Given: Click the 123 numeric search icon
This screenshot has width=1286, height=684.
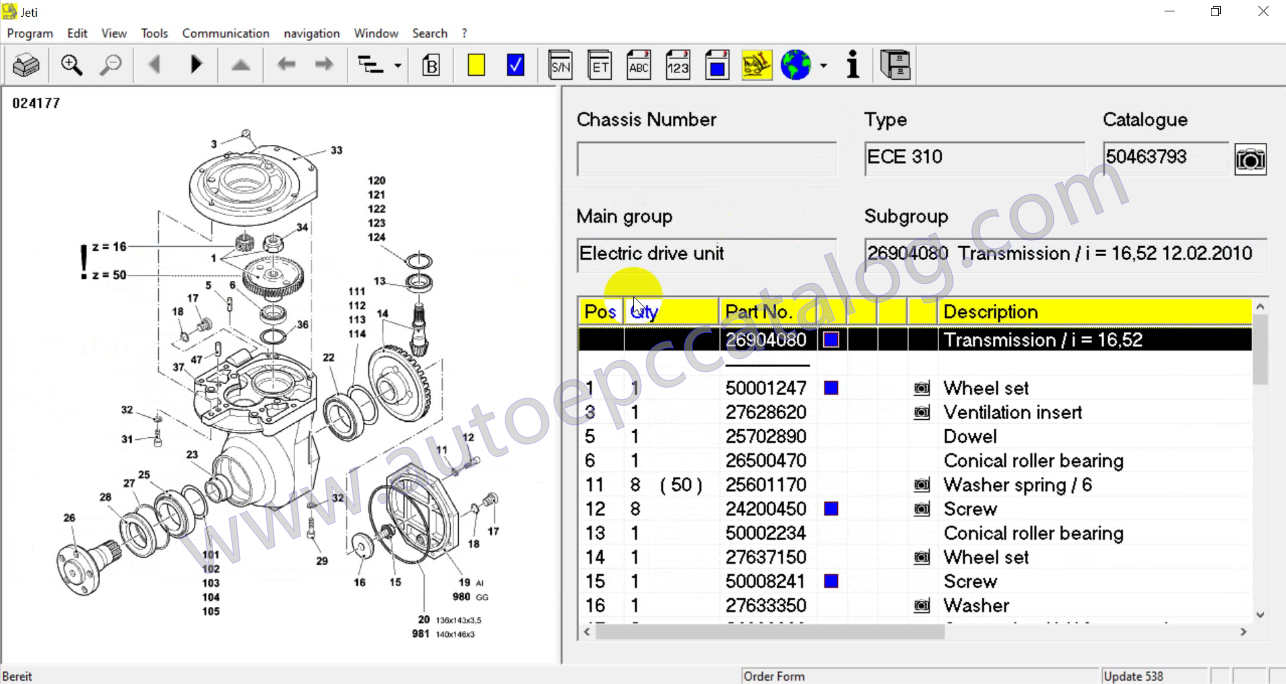Looking at the screenshot, I should click(x=678, y=64).
